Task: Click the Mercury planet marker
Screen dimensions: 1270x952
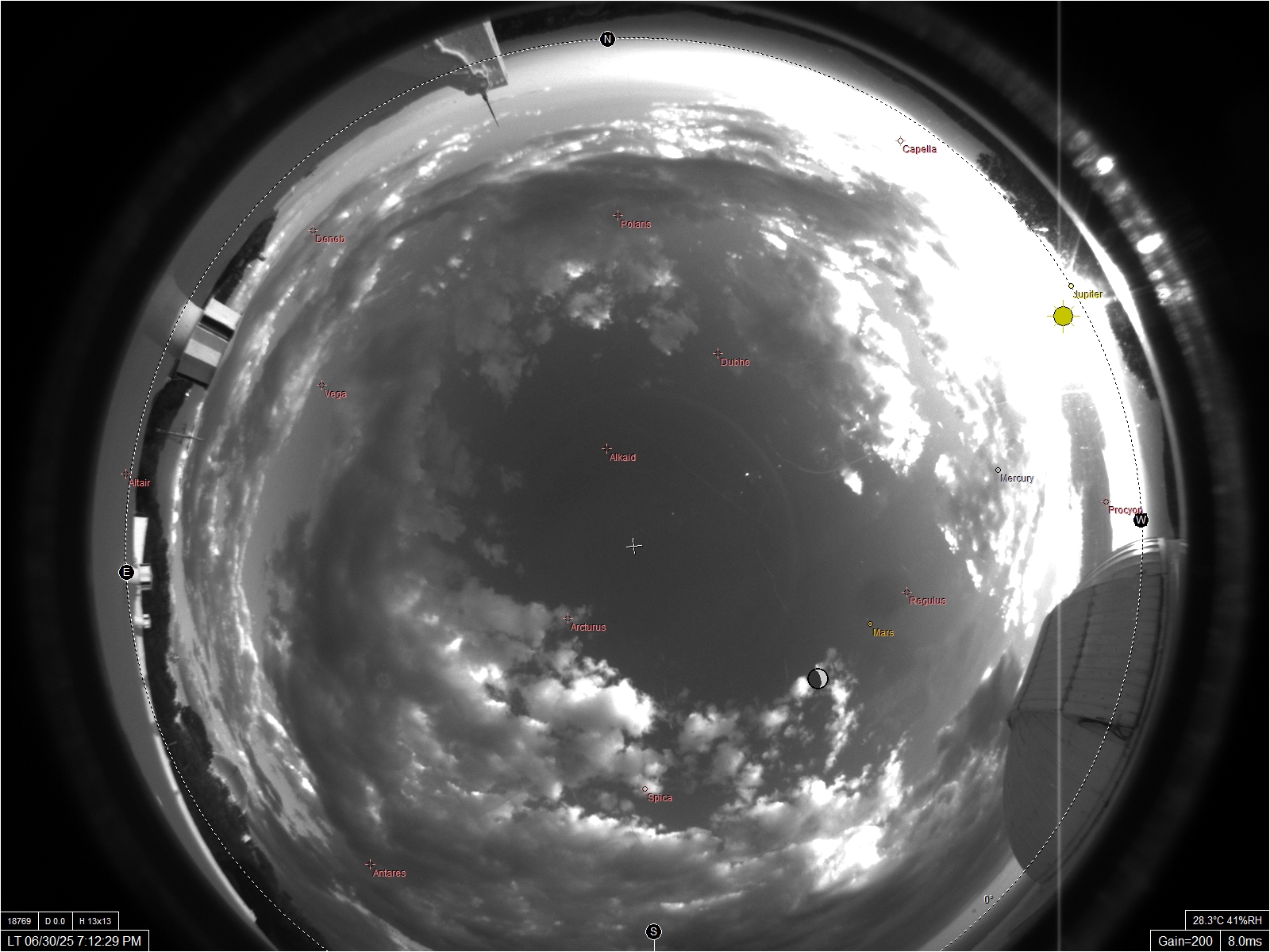Action: click(x=998, y=470)
